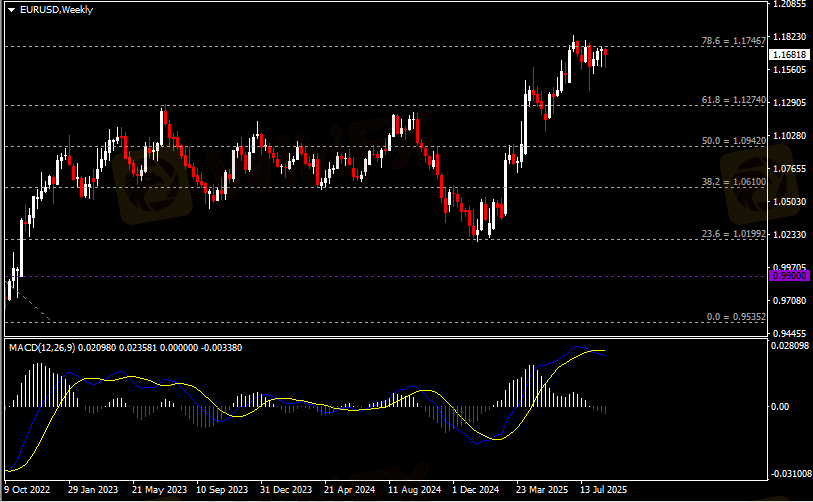
Task: Select the 78.6 Fibonacci level label
Action: 734,41
